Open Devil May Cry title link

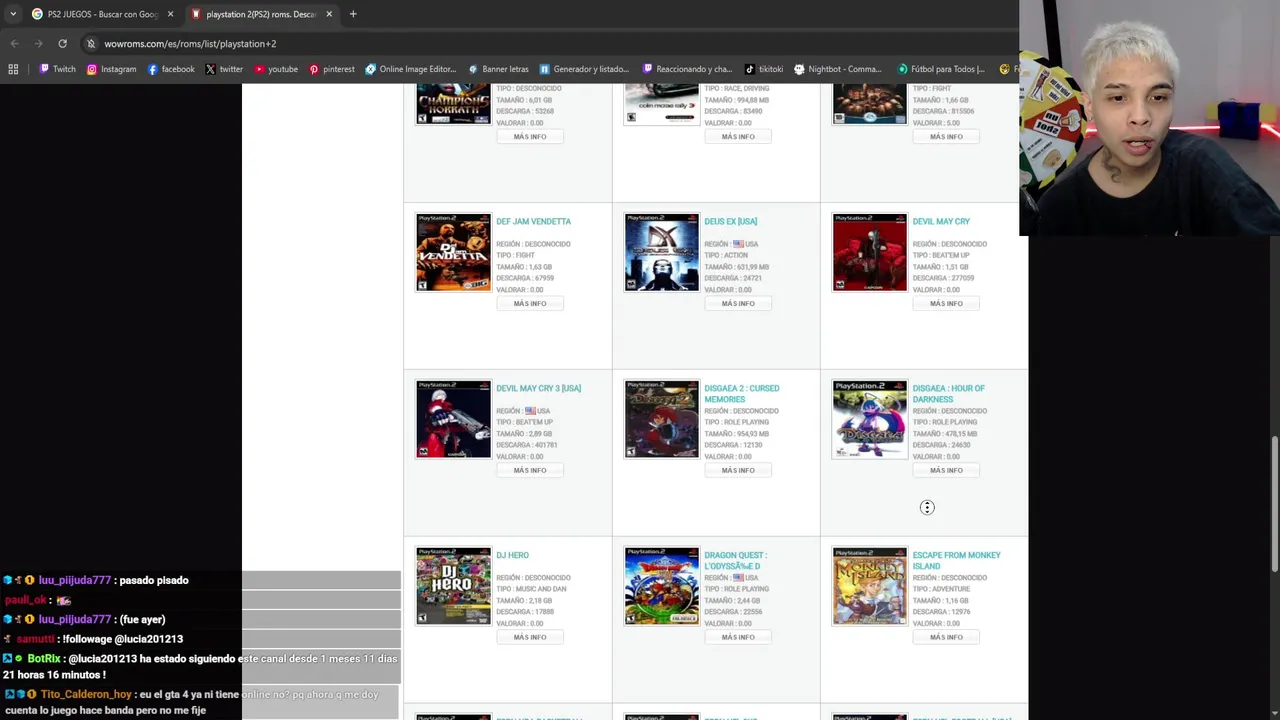click(941, 222)
